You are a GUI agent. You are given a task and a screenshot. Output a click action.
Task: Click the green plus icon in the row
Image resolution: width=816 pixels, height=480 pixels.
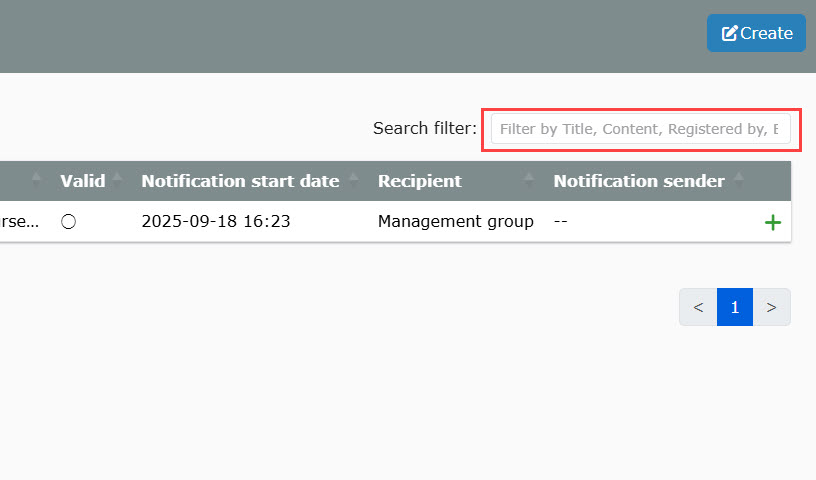coord(772,222)
